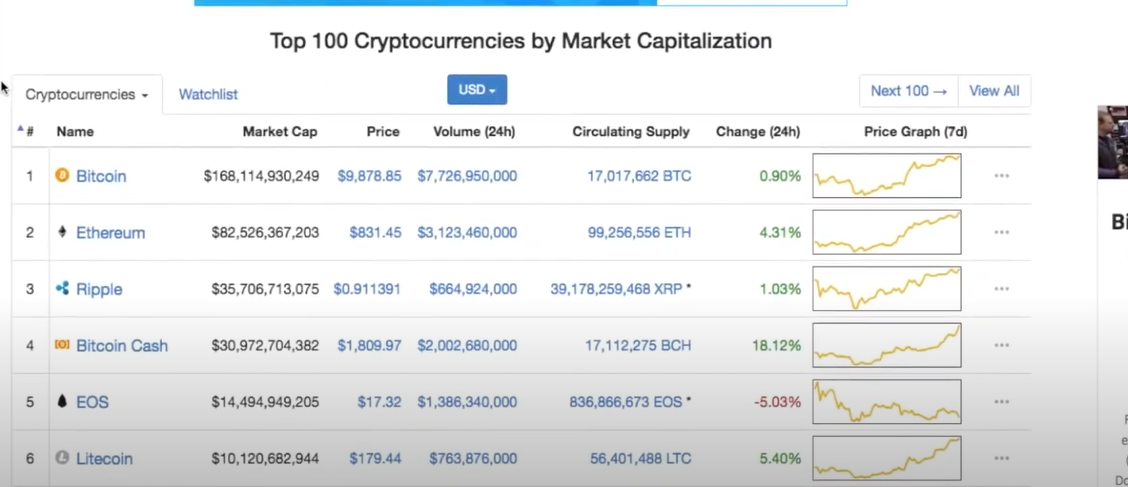Open the three-dot menu for Bitcoin row
This screenshot has height=487, width=1128.
1001,176
